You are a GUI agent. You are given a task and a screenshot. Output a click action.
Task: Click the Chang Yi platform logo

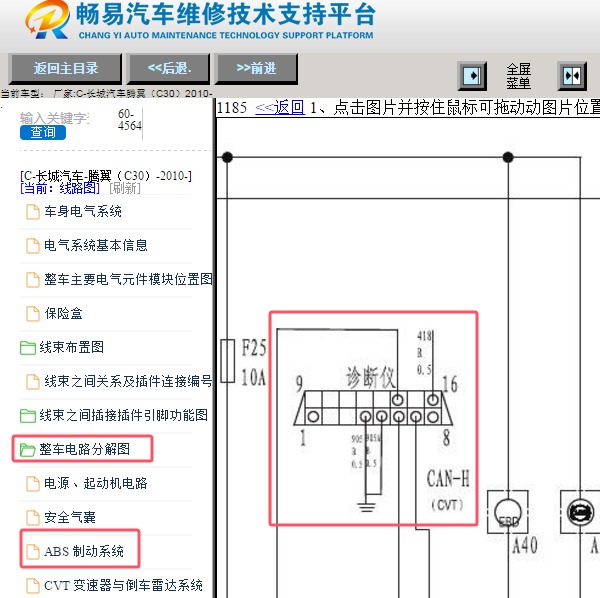pyautogui.click(x=47, y=20)
